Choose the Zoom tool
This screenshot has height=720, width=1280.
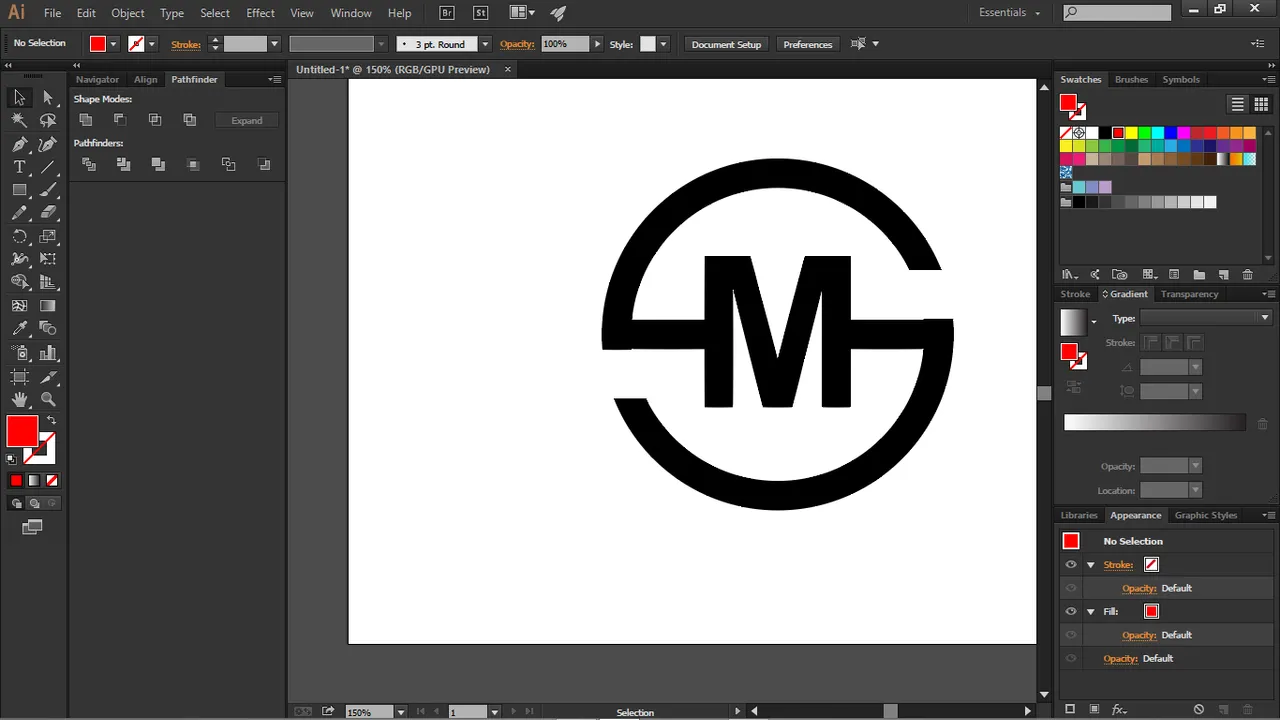pyautogui.click(x=48, y=399)
